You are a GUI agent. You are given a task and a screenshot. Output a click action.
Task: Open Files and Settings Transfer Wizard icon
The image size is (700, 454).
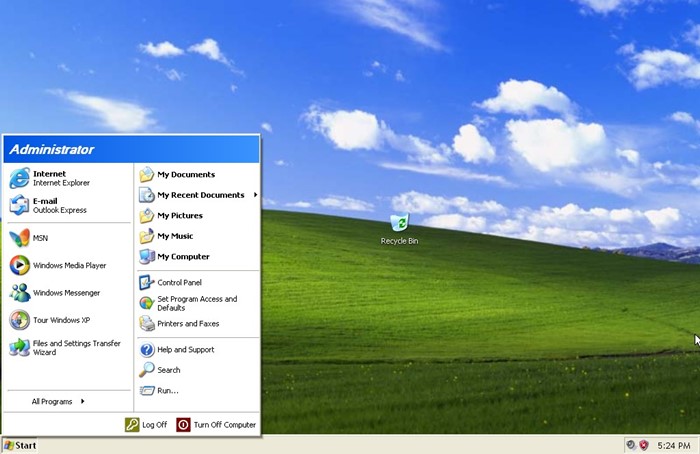(x=20, y=347)
